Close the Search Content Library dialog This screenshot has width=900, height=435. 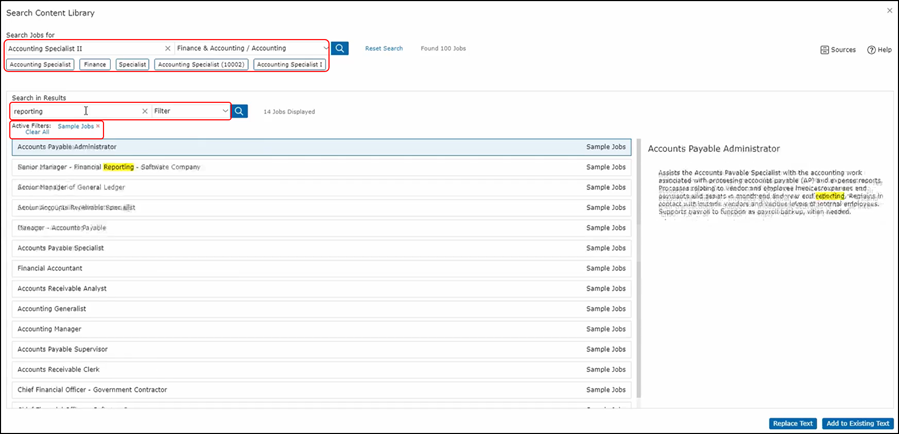[890, 10]
